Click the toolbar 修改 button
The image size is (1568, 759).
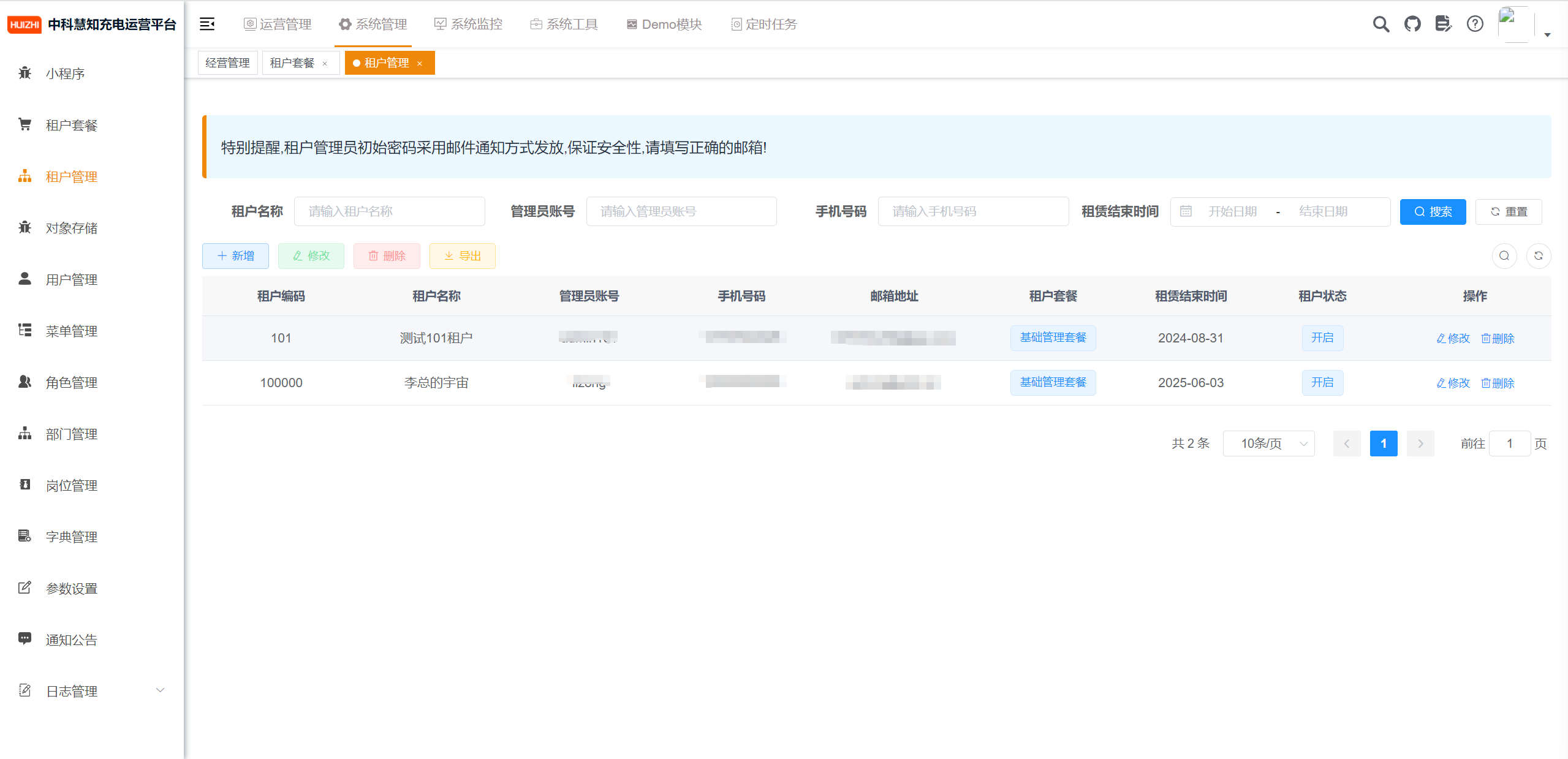click(x=311, y=256)
